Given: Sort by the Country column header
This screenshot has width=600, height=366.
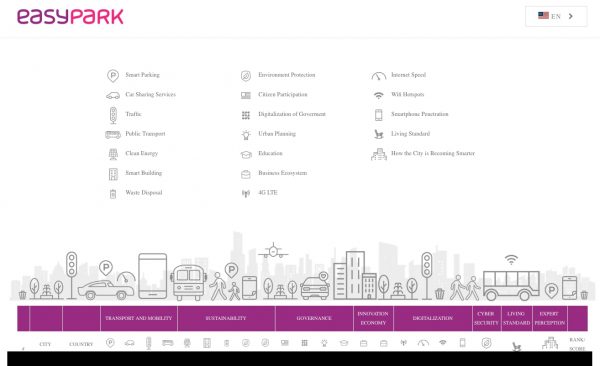Looking at the screenshot, I should [81, 344].
